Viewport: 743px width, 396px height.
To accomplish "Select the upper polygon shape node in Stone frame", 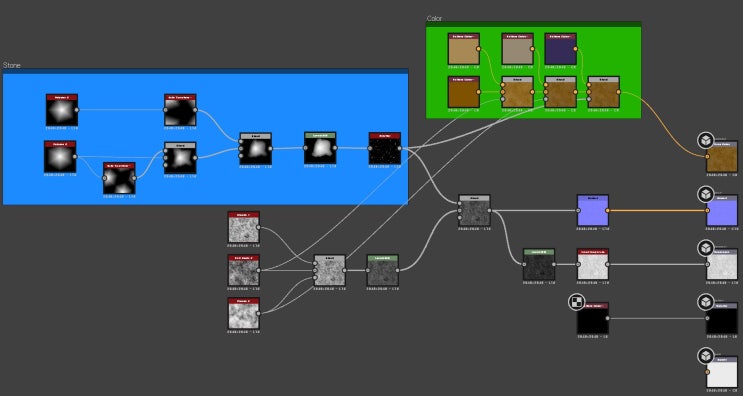I will [x=62, y=110].
